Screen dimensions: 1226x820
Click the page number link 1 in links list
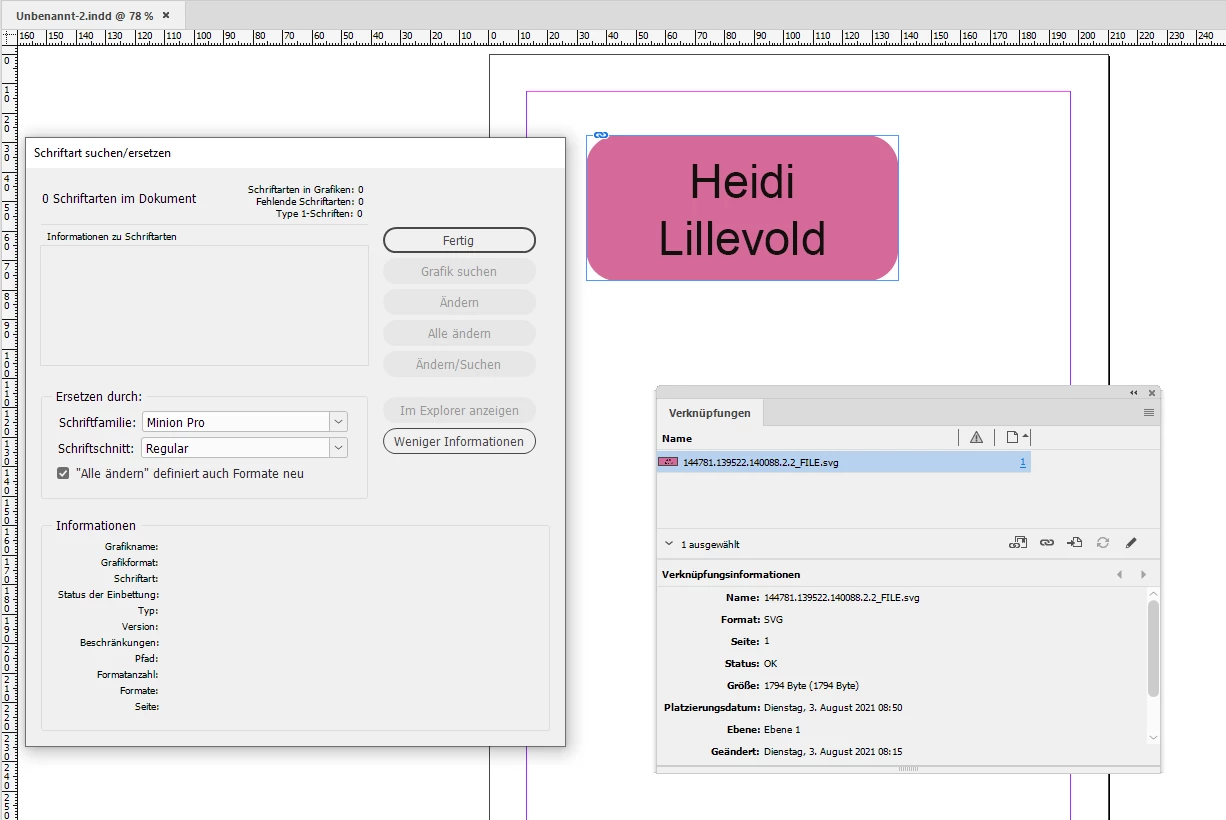(x=1023, y=462)
